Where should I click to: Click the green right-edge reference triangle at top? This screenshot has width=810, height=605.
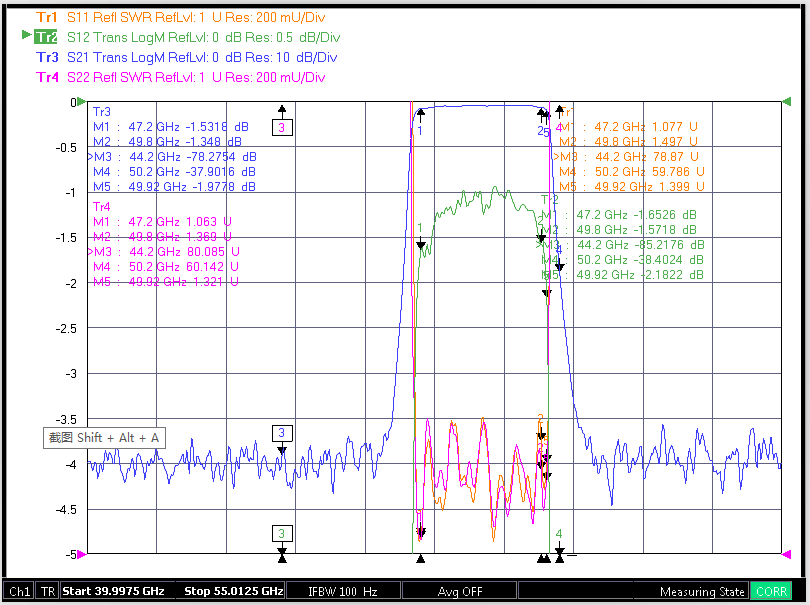pyautogui.click(x=786, y=101)
